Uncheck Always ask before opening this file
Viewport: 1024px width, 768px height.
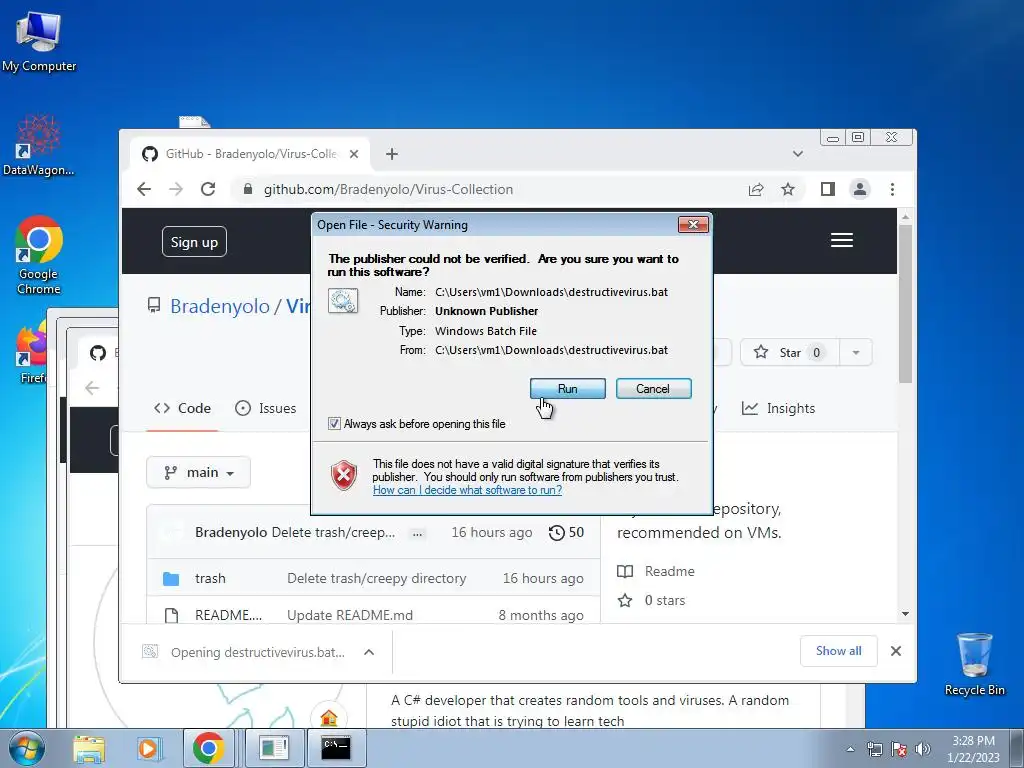[334, 424]
